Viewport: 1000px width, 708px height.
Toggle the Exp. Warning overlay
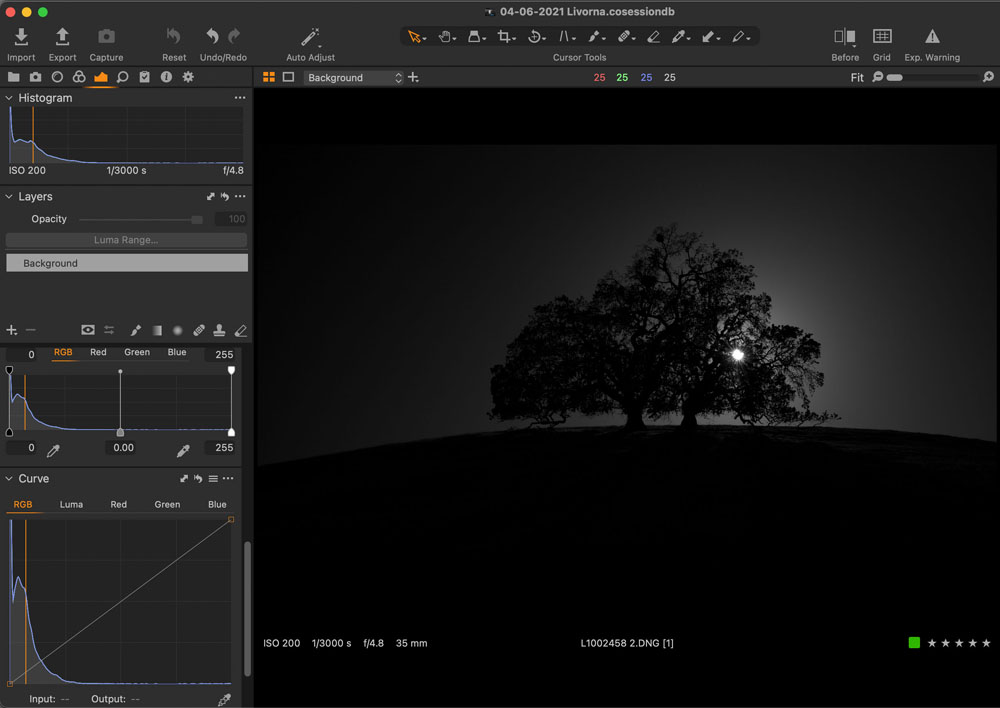tap(932, 44)
